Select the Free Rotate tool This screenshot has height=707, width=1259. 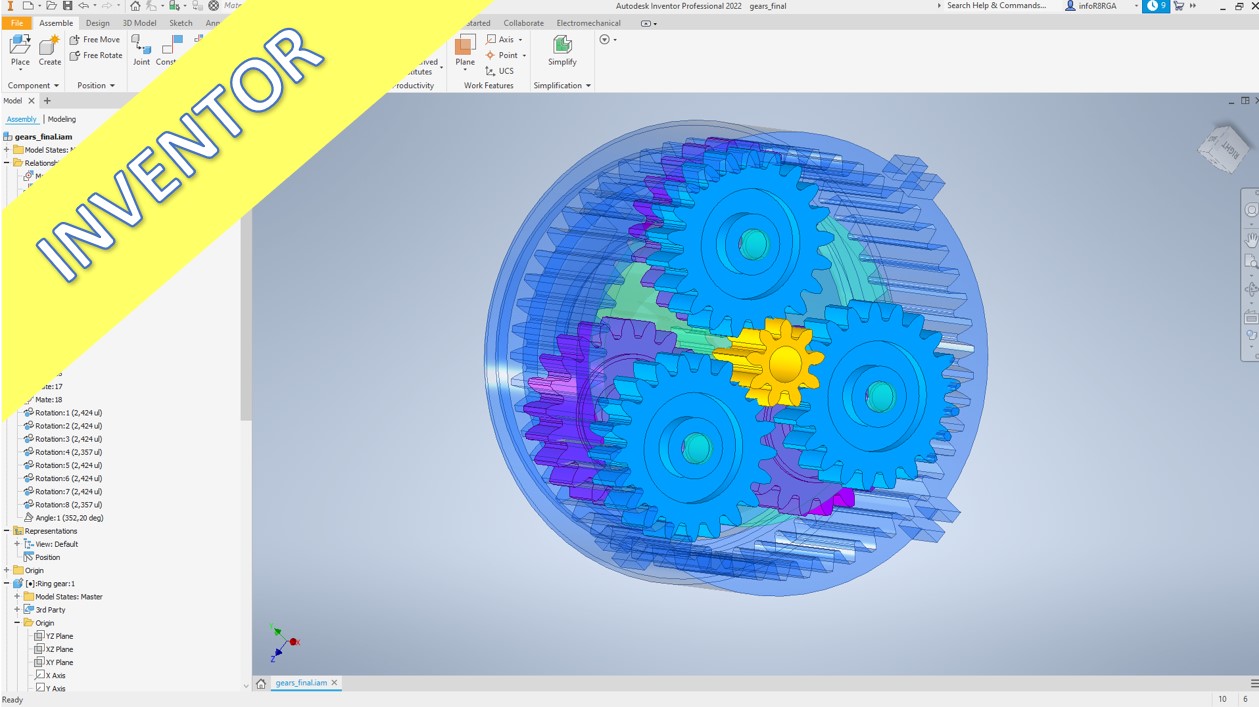[x=95, y=56]
